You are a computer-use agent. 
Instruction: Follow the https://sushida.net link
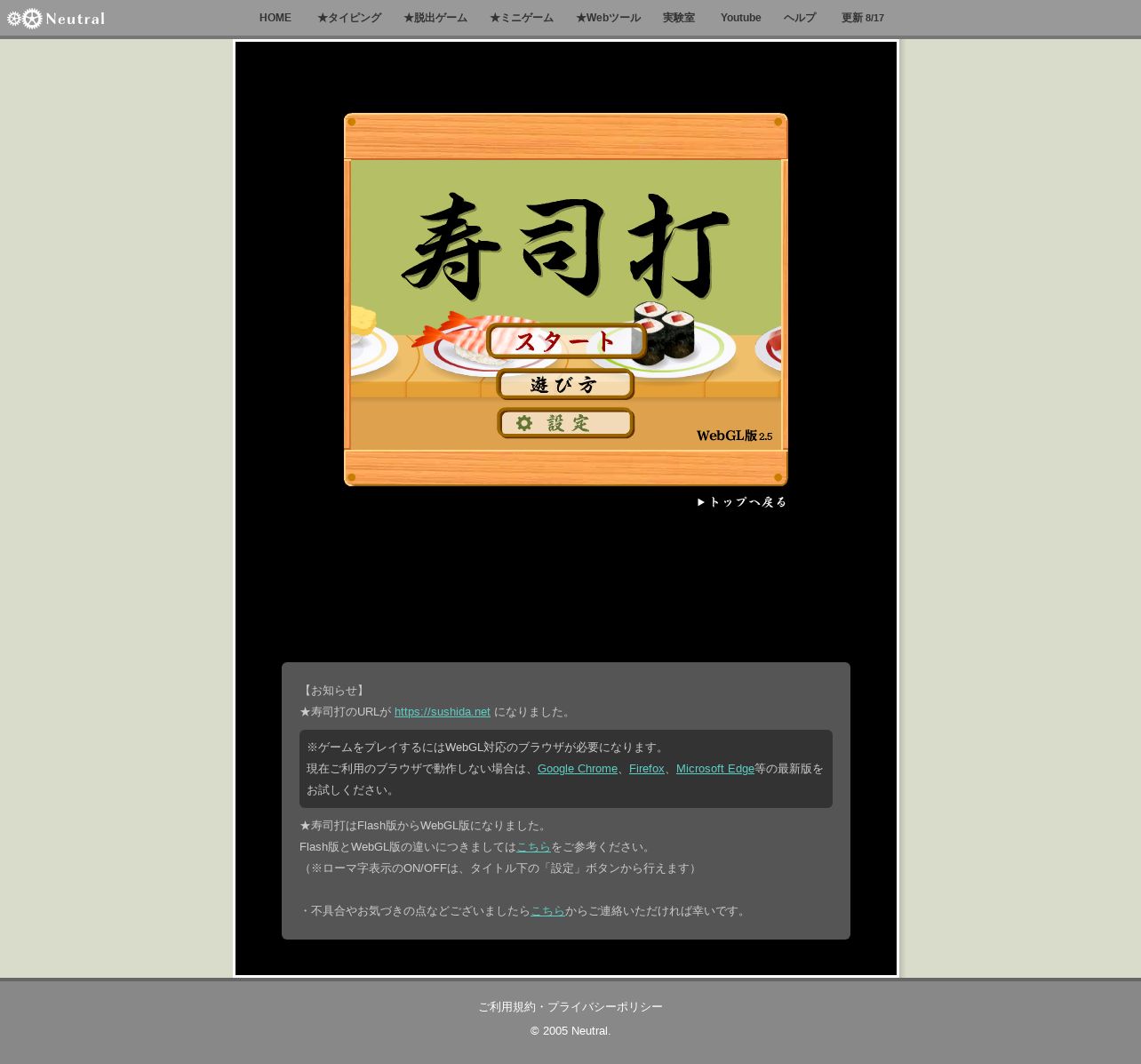[x=442, y=712]
